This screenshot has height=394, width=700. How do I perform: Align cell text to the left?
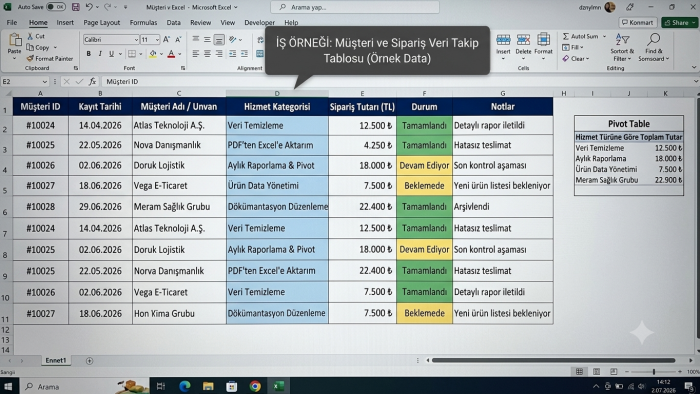click(x=196, y=54)
